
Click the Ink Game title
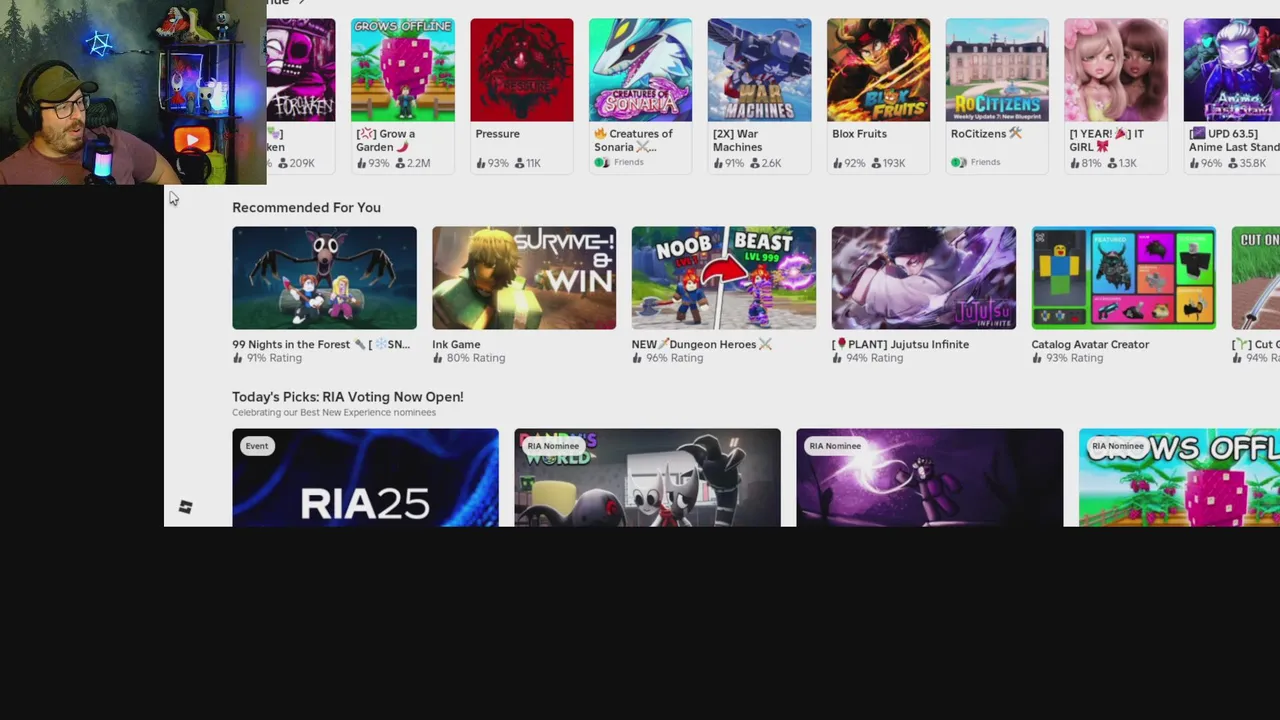[x=456, y=344]
